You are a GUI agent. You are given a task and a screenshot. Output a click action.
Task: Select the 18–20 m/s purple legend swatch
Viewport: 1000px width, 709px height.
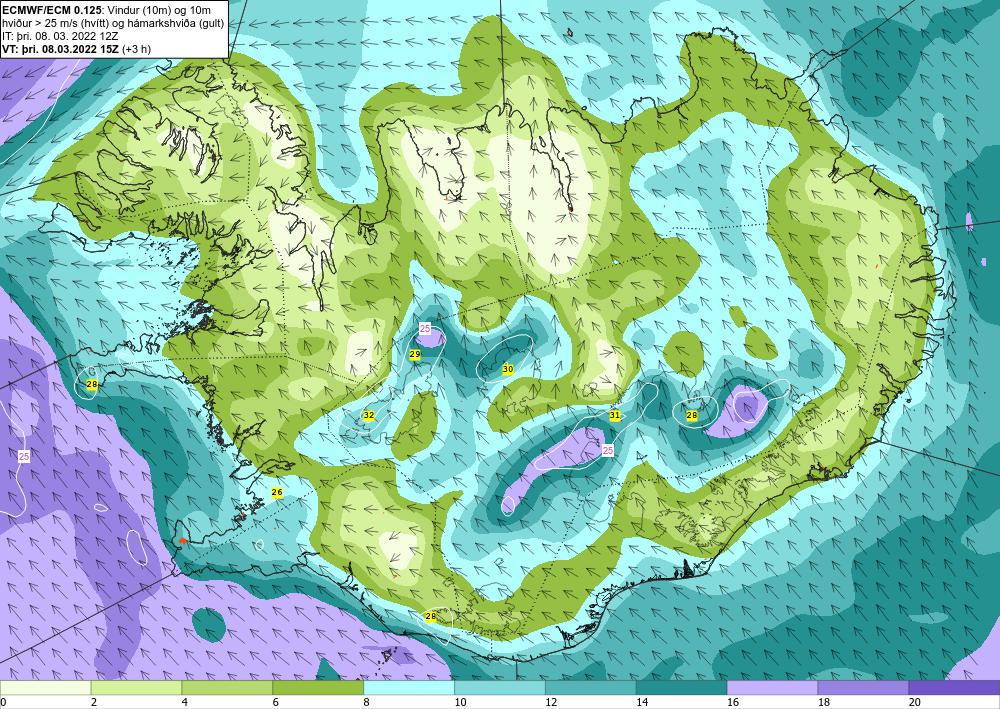pyautogui.click(x=863, y=688)
